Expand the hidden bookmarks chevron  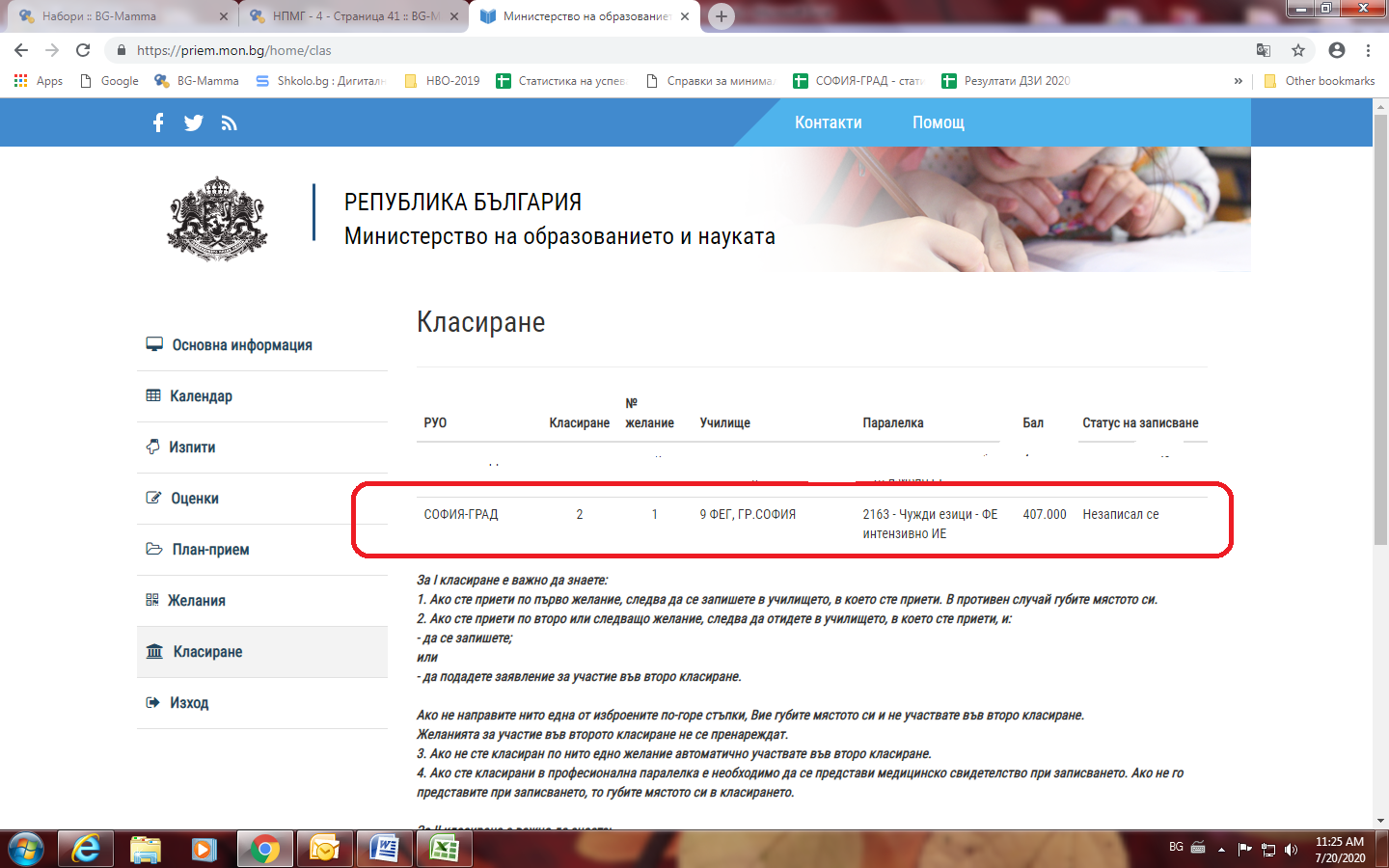(x=1238, y=81)
